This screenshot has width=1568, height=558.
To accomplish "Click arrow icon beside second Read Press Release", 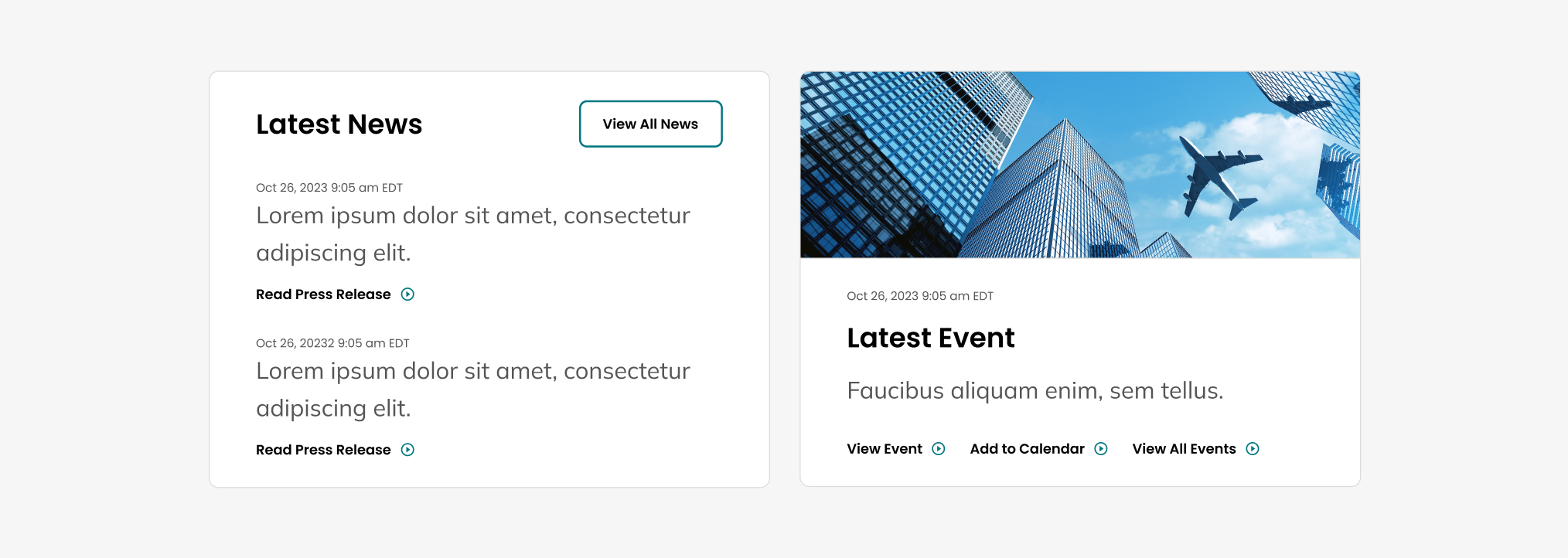I will point(407,450).
